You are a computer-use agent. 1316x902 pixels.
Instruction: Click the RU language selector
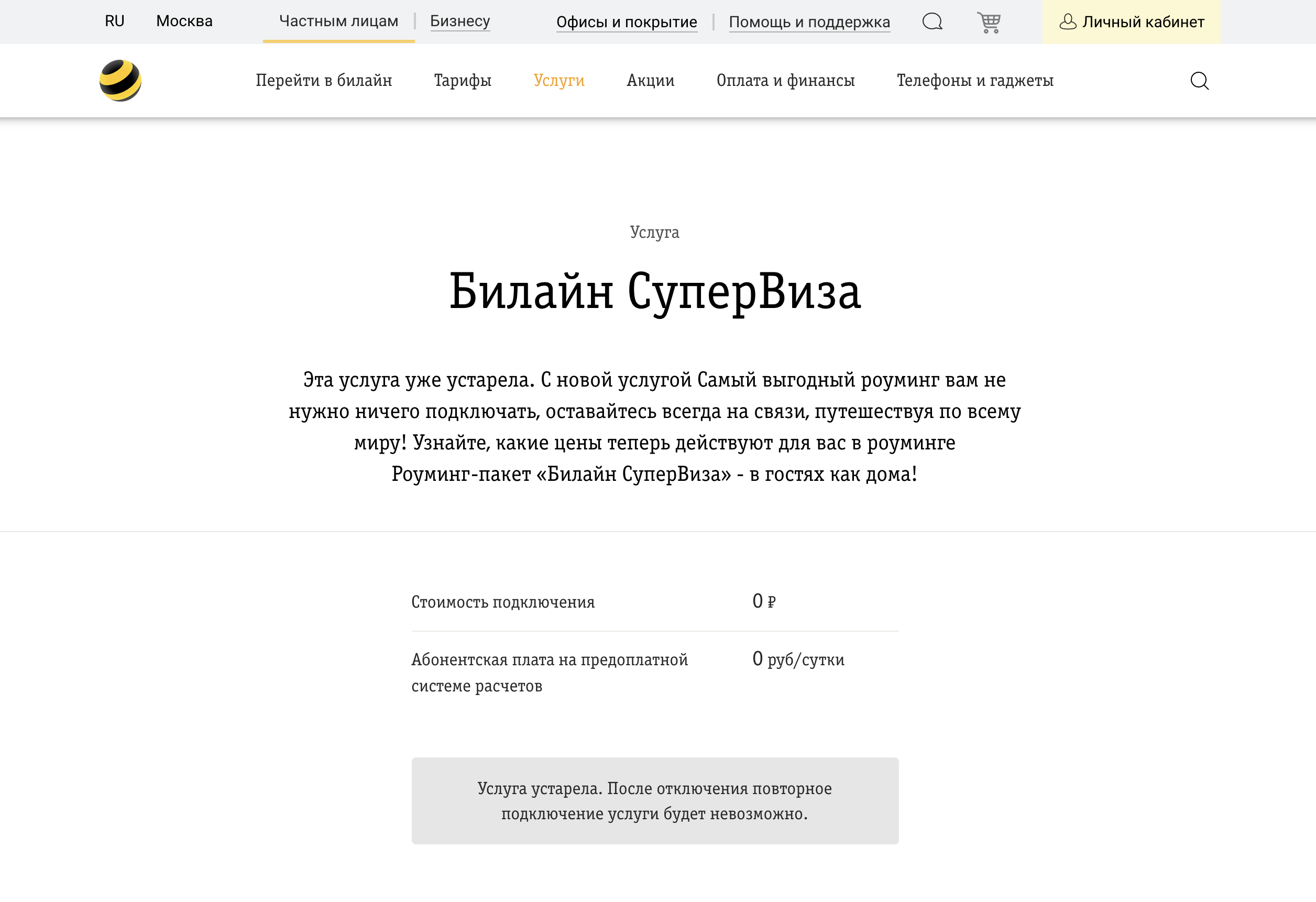coord(115,21)
